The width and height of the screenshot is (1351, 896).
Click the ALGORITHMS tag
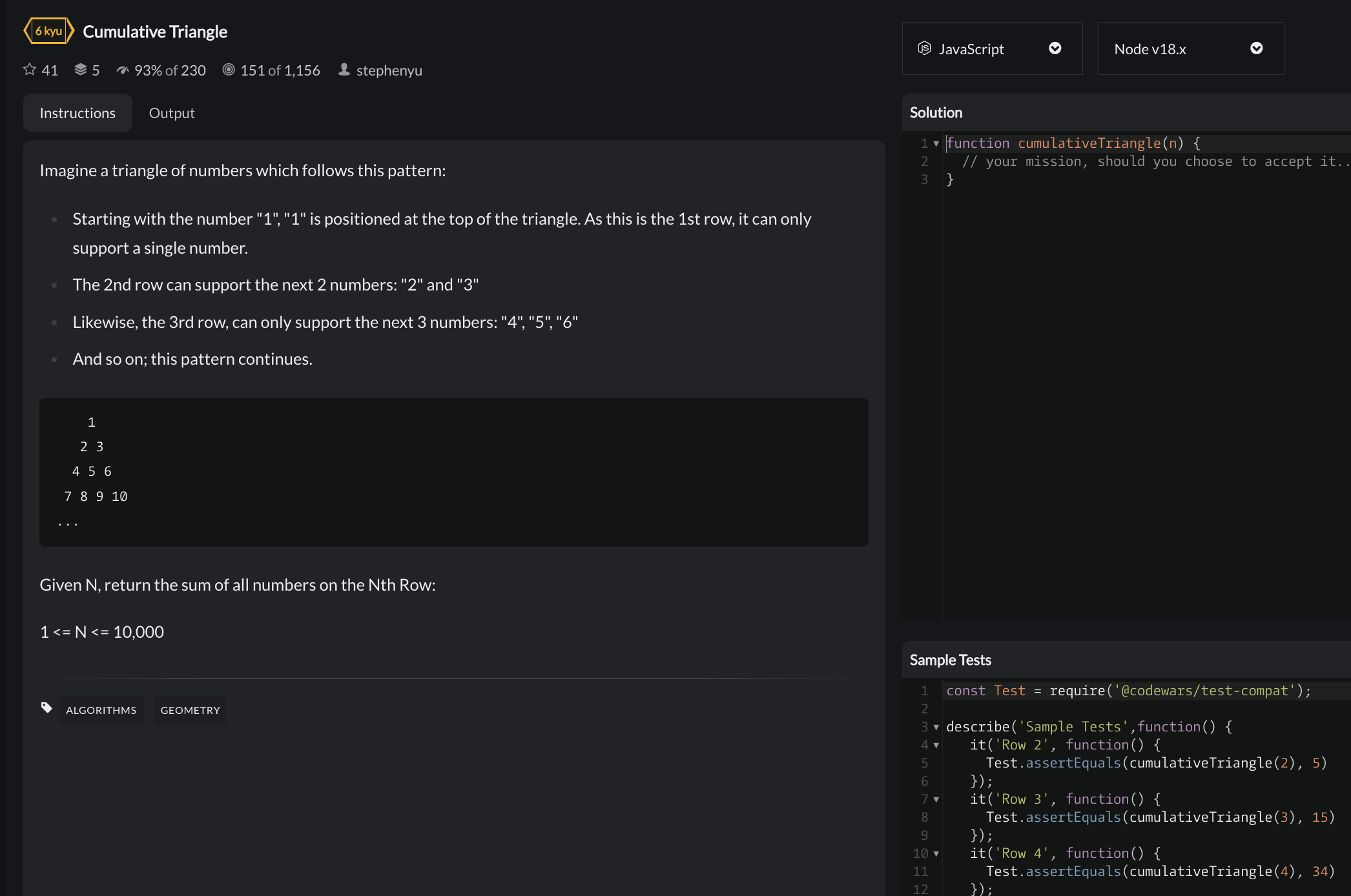(x=101, y=710)
